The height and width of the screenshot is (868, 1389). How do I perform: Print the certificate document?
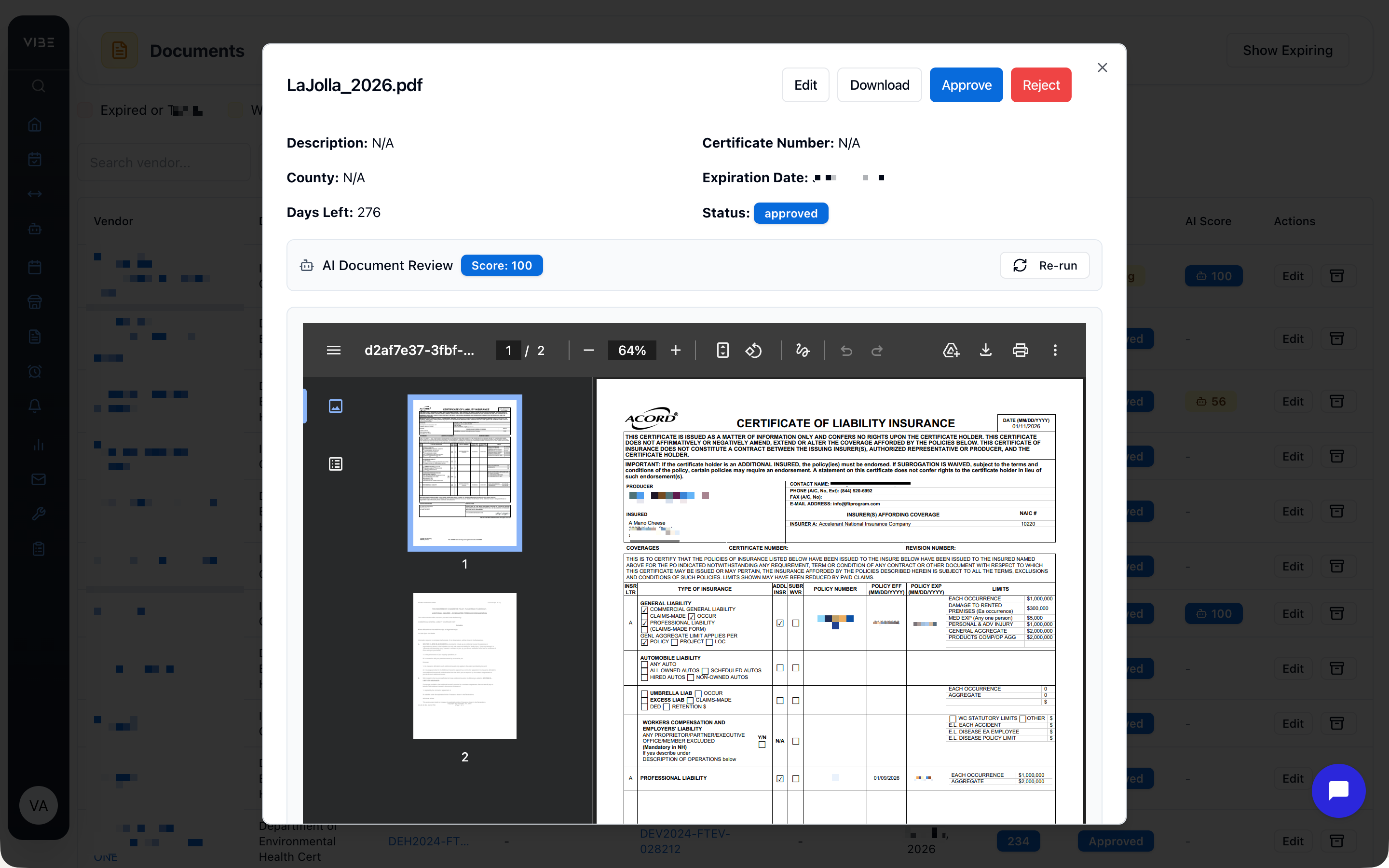pos(1021,350)
